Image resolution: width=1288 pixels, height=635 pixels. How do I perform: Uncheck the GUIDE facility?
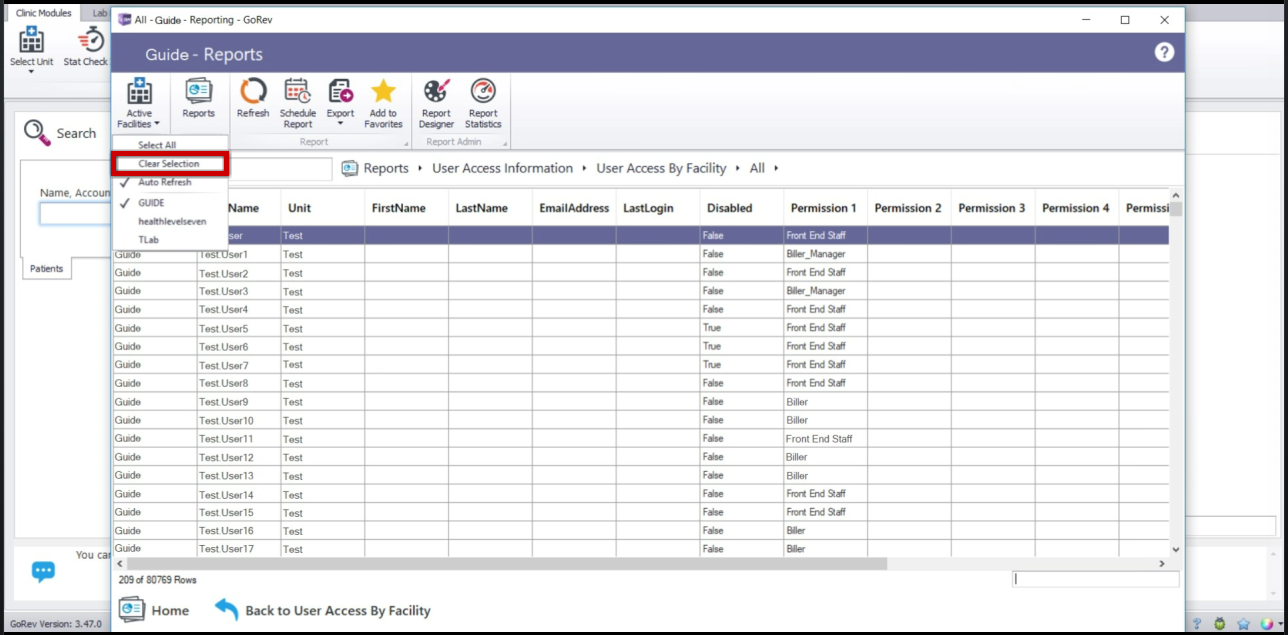pos(170,203)
